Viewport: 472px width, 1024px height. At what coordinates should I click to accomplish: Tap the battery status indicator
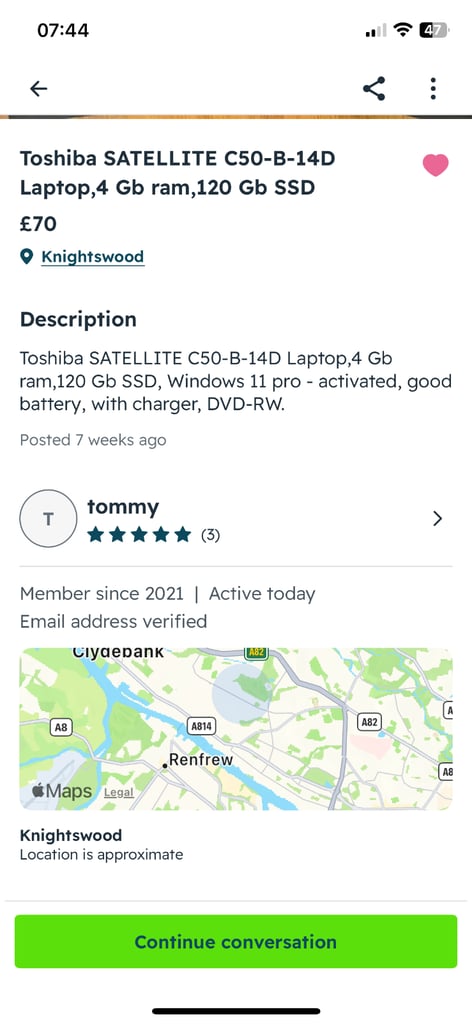pyautogui.click(x=433, y=30)
